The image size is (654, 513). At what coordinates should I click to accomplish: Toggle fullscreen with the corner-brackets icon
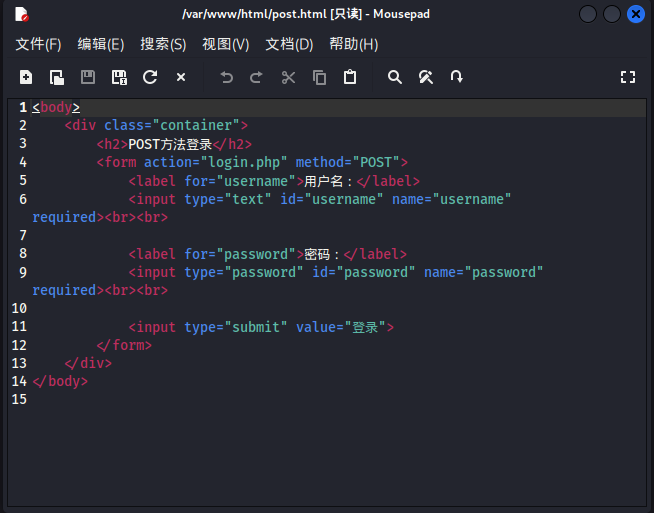[x=628, y=77]
